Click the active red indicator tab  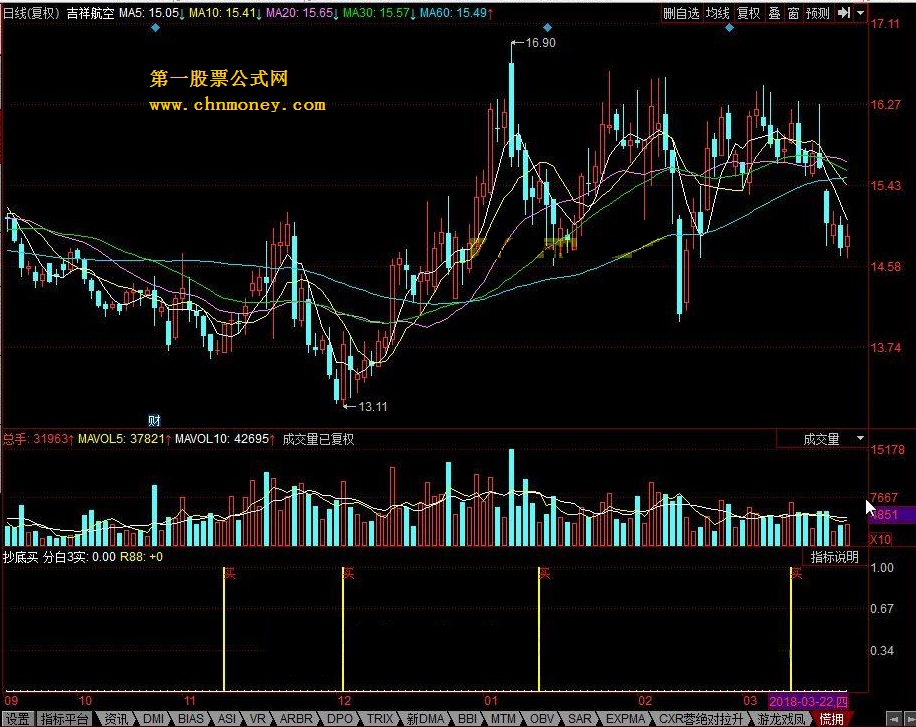pyautogui.click(x=831, y=719)
